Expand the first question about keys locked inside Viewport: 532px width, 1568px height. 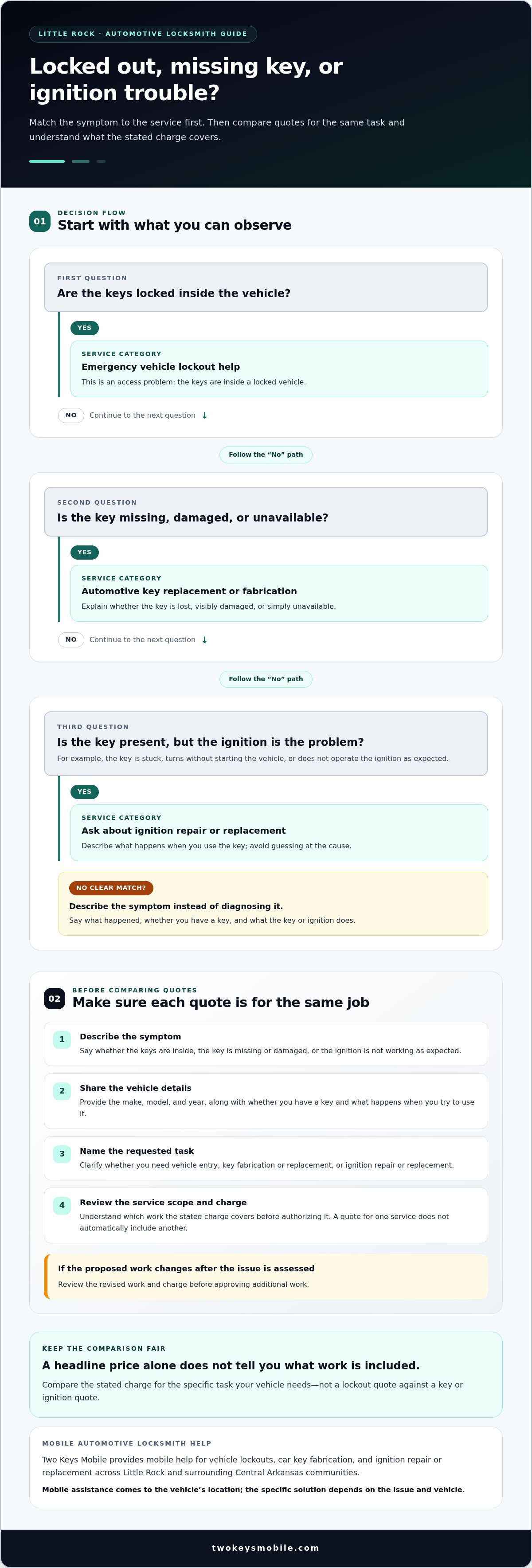[266, 287]
